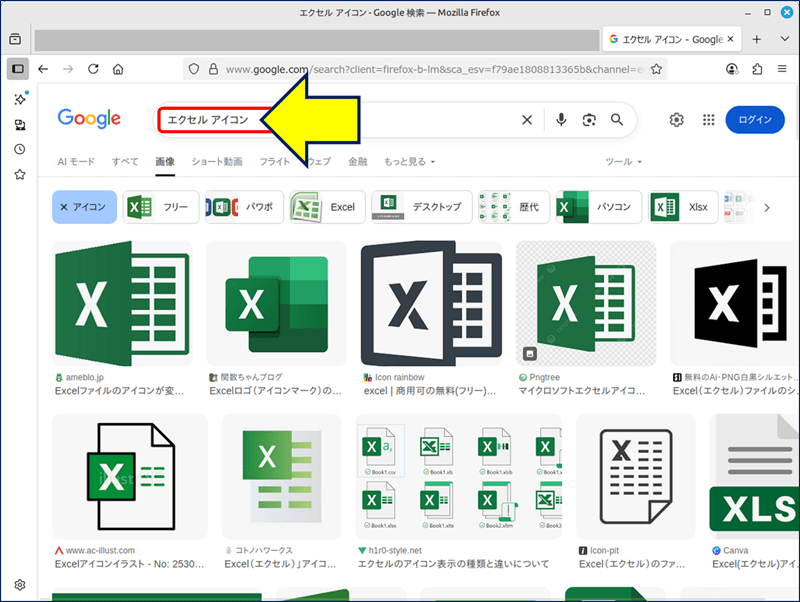Switch to the すべて results tab

[x=125, y=162]
